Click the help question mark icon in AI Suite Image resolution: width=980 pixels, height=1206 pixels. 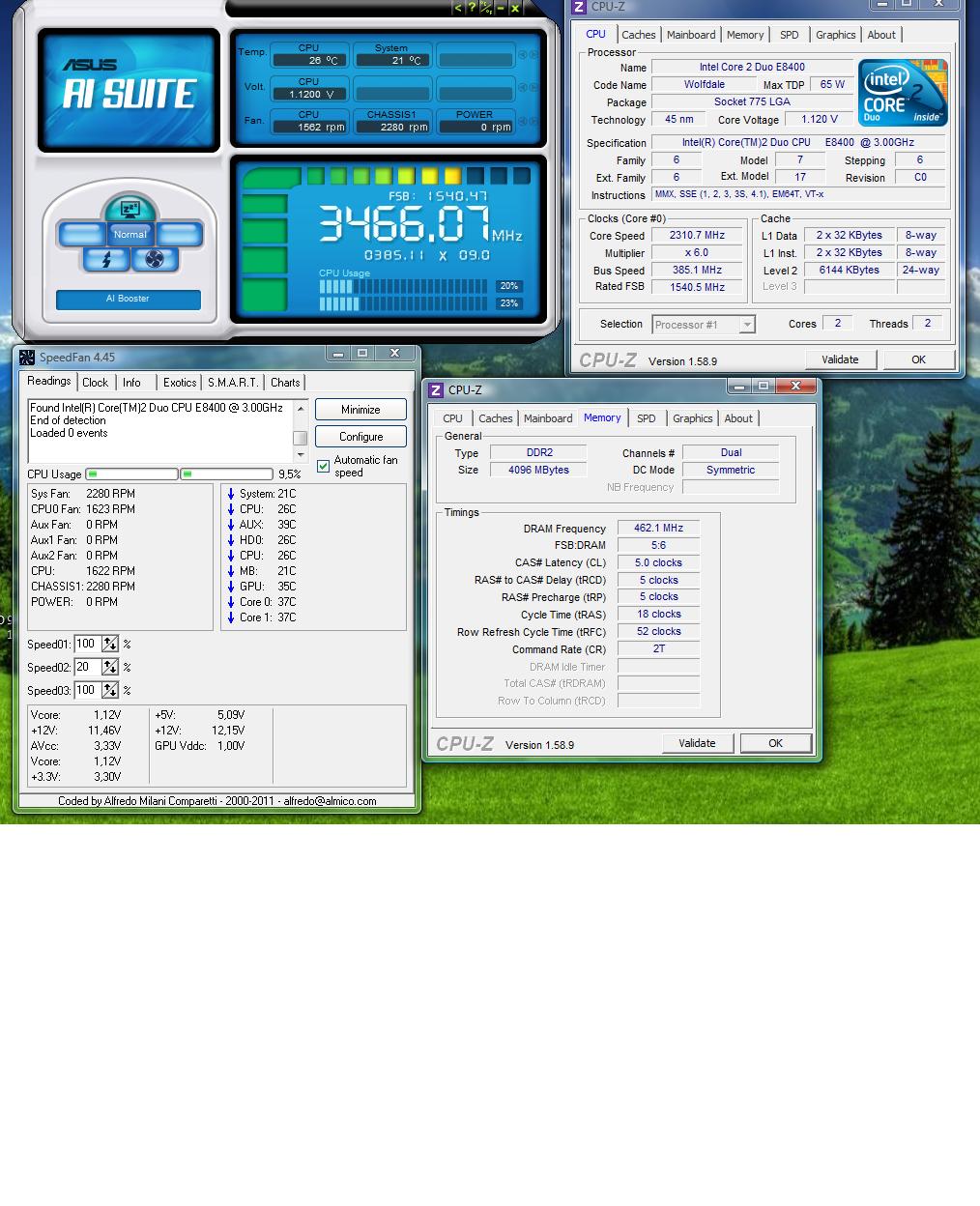click(x=472, y=8)
